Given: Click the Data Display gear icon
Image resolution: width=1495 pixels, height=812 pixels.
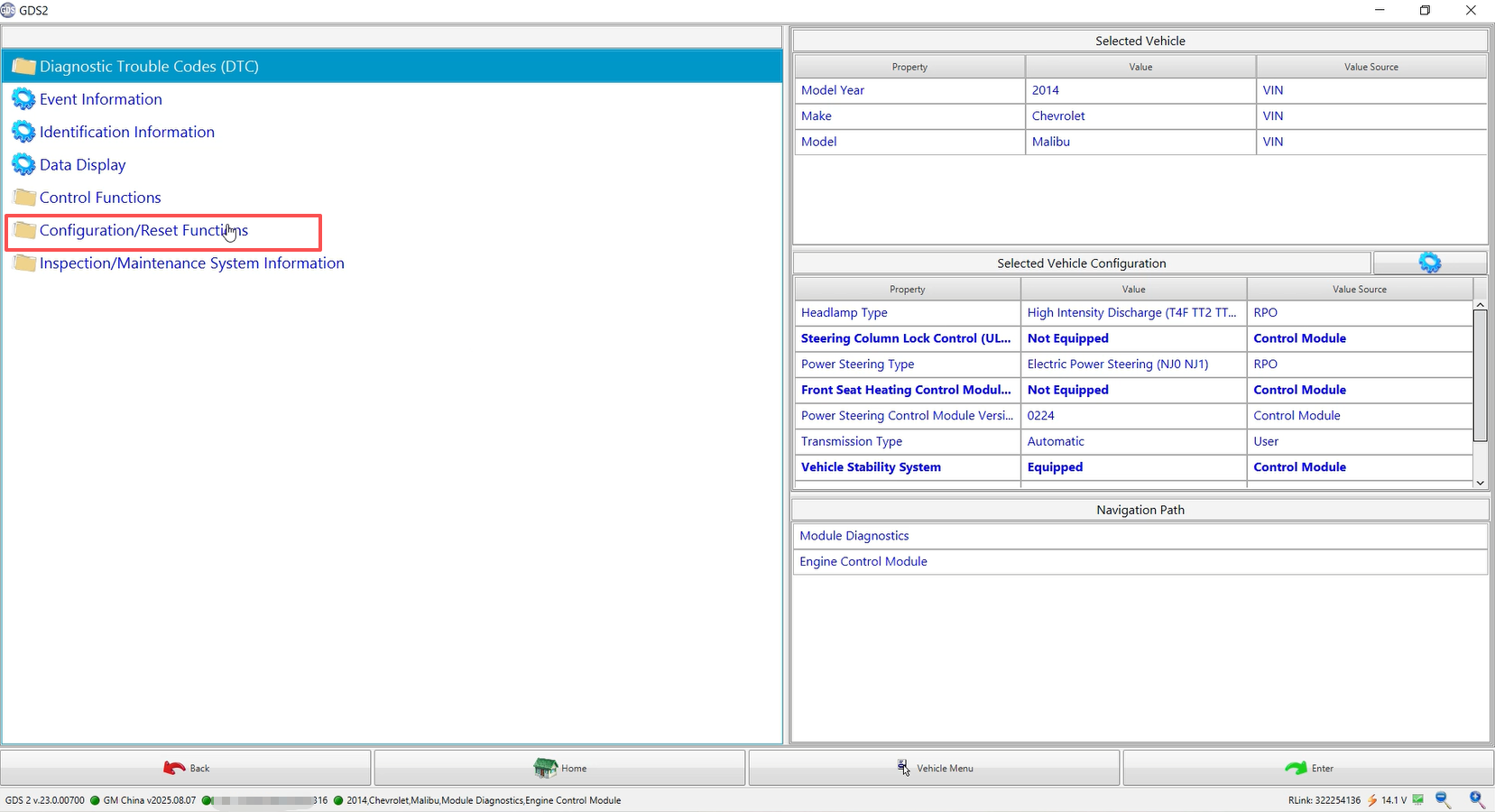Looking at the screenshot, I should [23, 165].
